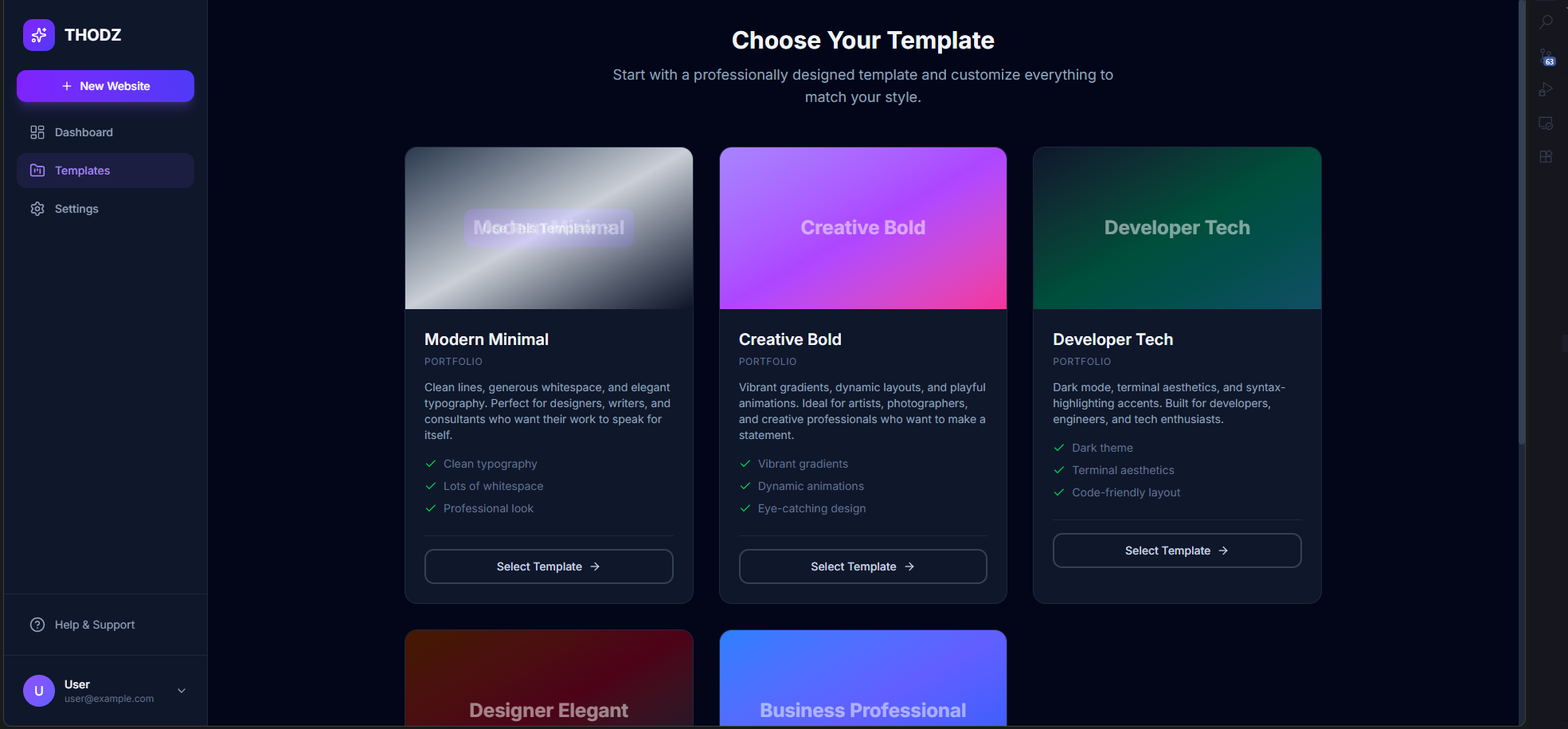Switch to the Templates sidebar item
The width and height of the screenshot is (1568, 729).
click(x=105, y=170)
